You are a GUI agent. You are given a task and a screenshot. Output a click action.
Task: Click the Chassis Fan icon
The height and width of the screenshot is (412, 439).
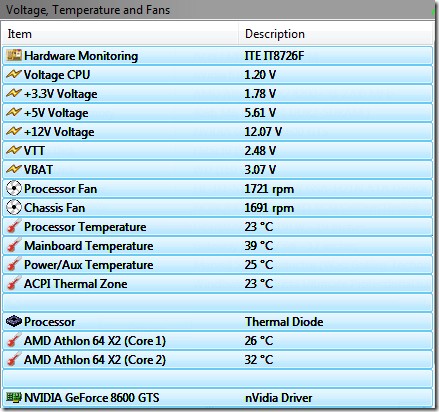(14, 208)
